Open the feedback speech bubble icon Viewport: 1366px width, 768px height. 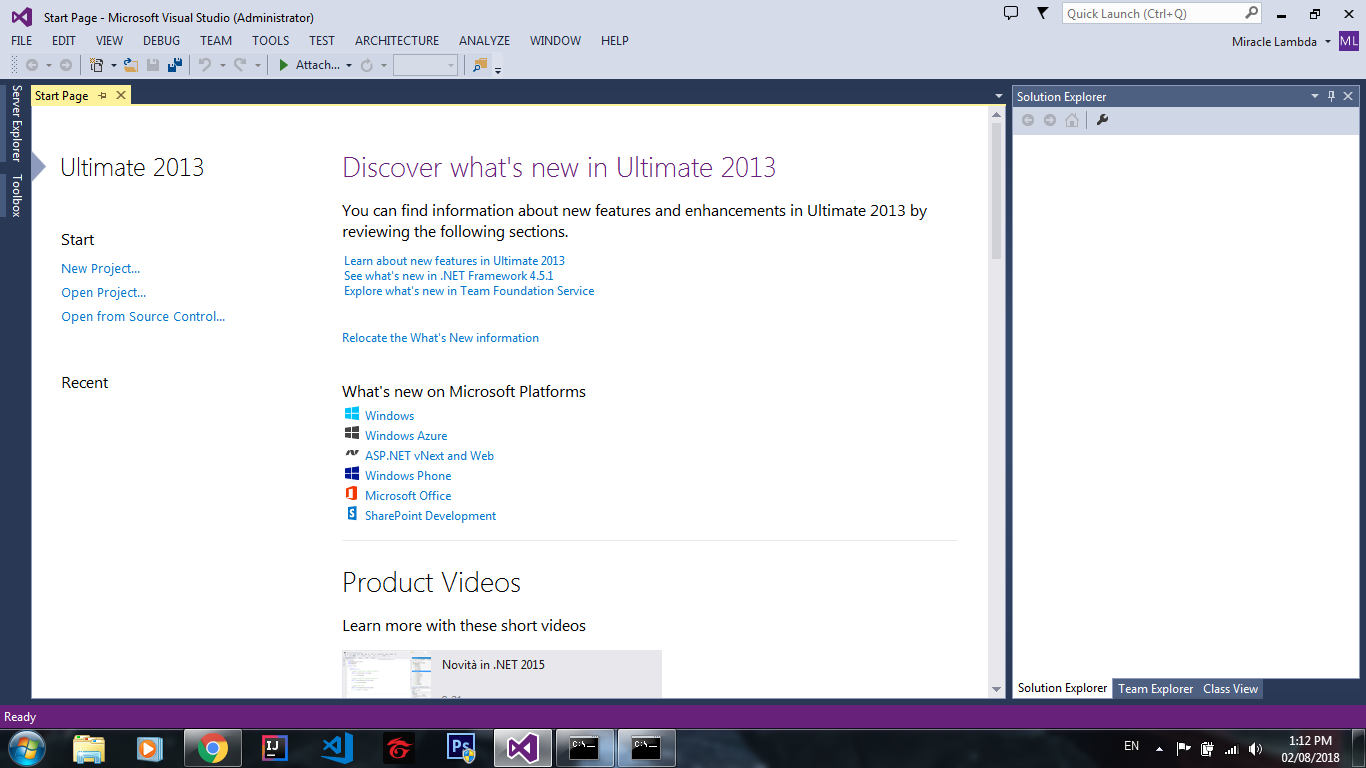tap(1011, 13)
